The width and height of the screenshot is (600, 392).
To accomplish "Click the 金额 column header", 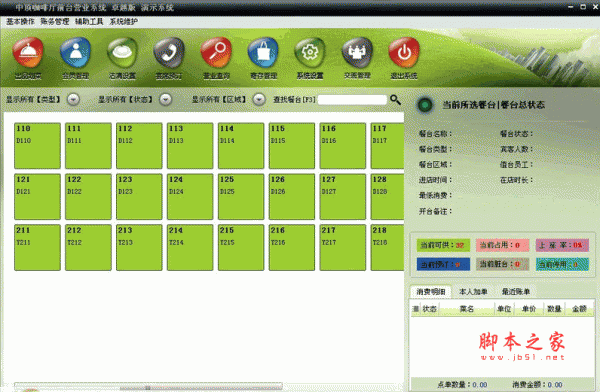I will pyautogui.click(x=579, y=309).
